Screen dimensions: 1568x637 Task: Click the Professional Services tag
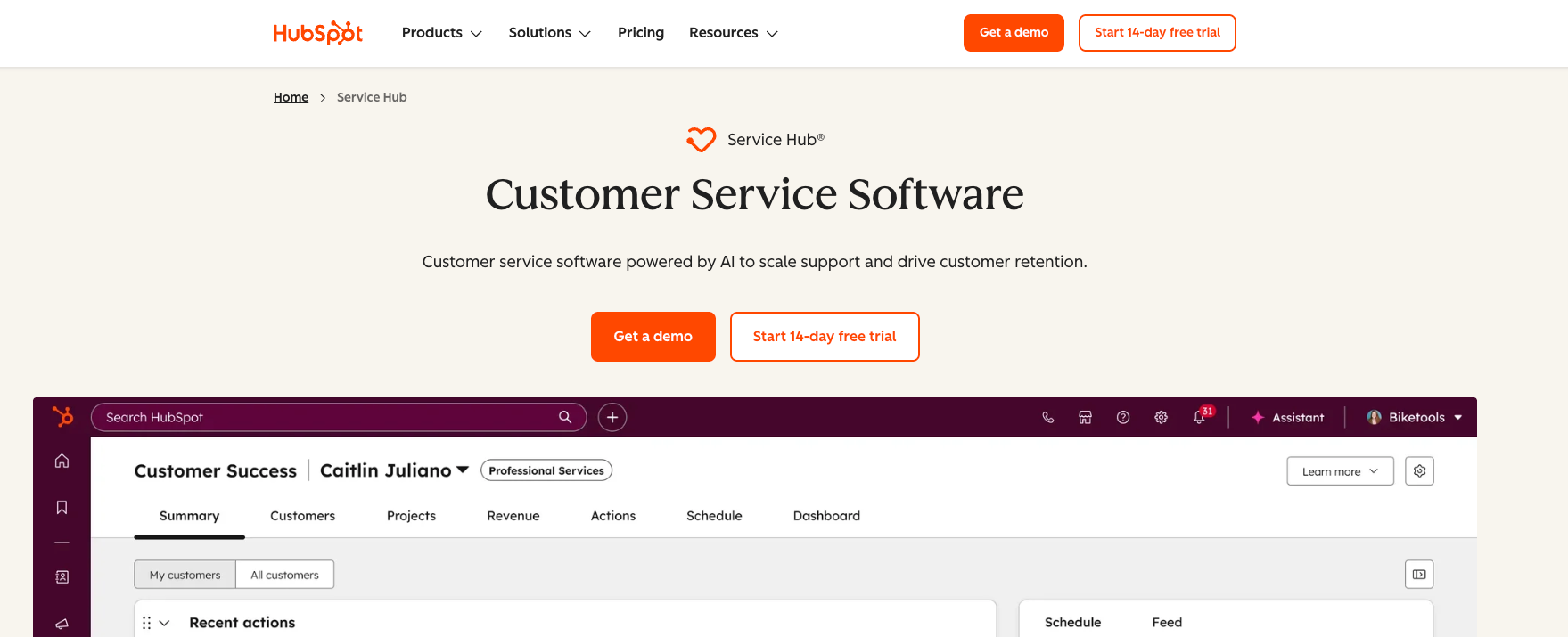pos(546,470)
